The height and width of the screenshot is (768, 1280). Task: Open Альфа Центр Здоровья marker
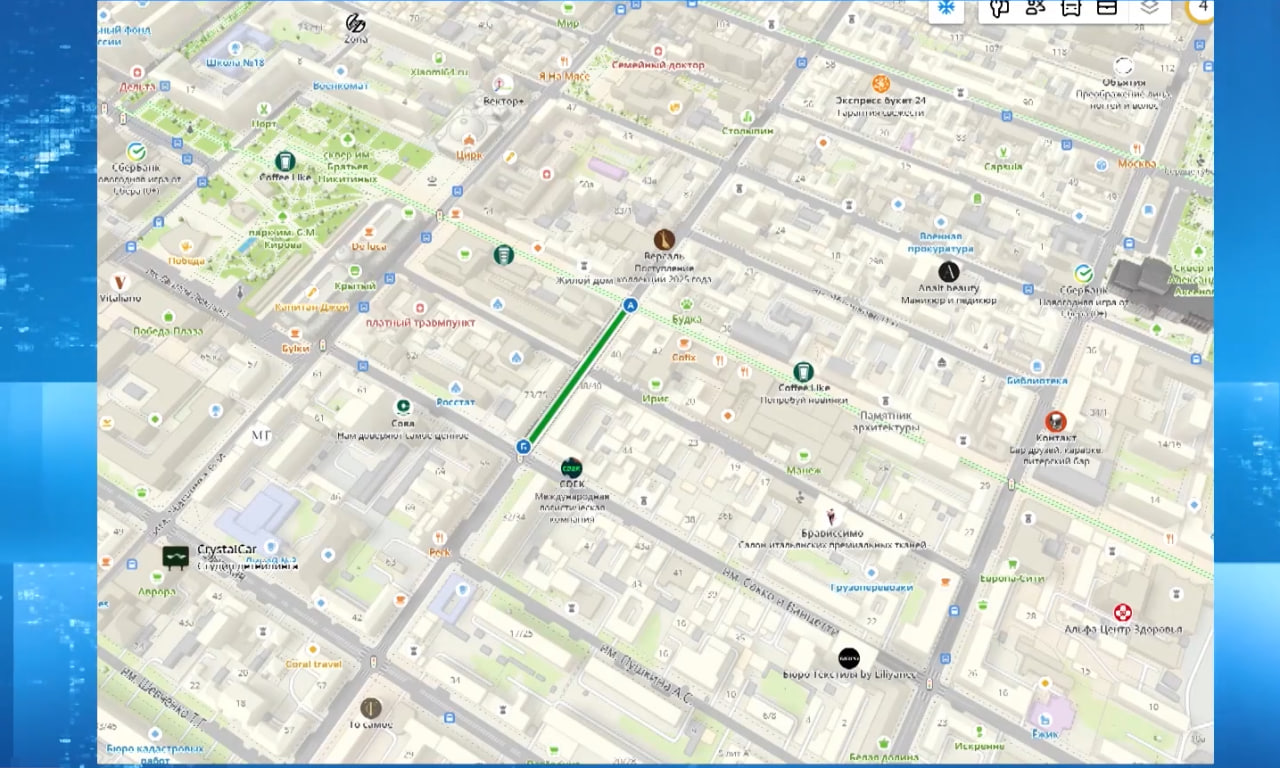click(1123, 612)
